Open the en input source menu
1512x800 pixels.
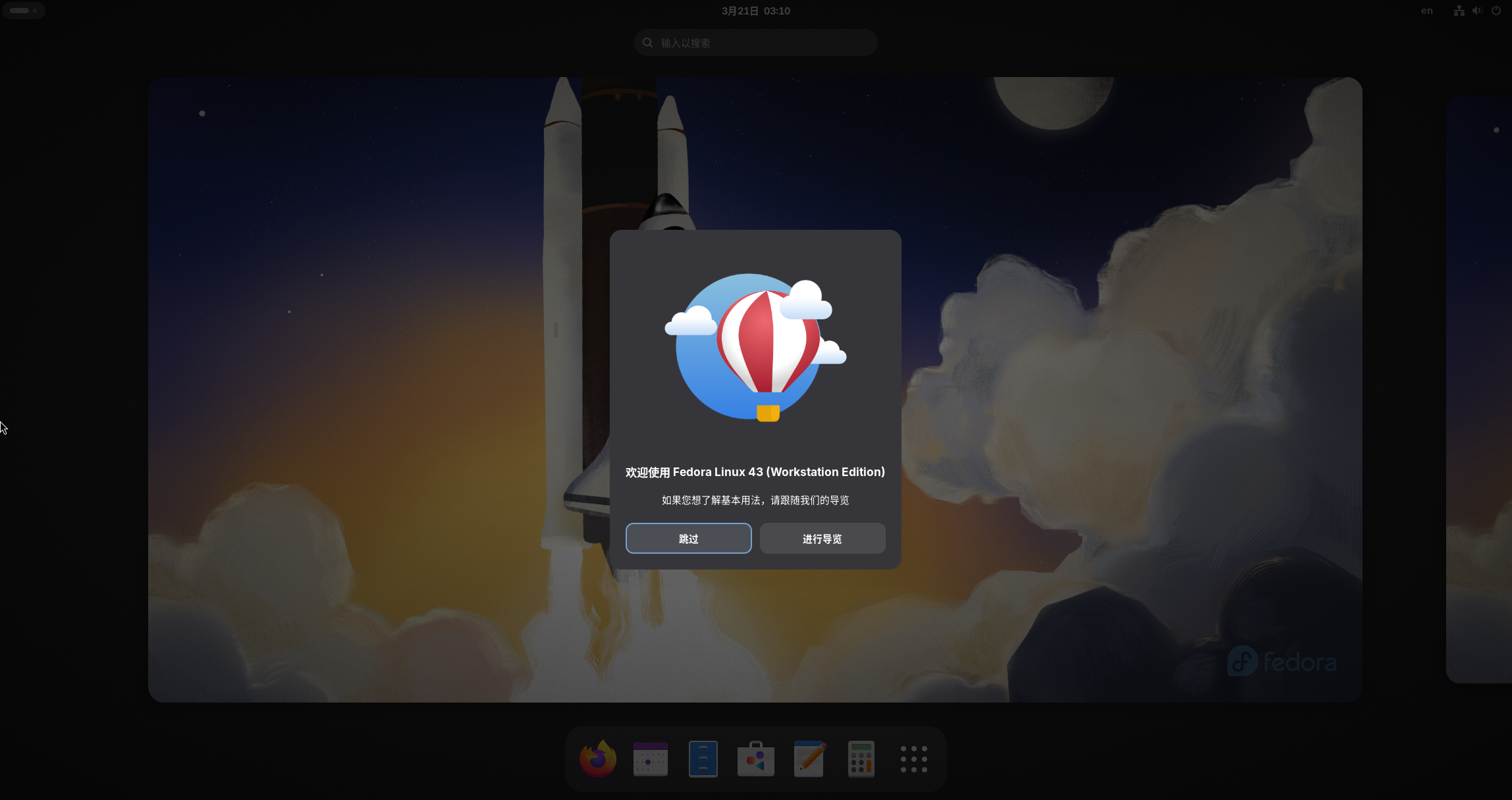tap(1426, 11)
